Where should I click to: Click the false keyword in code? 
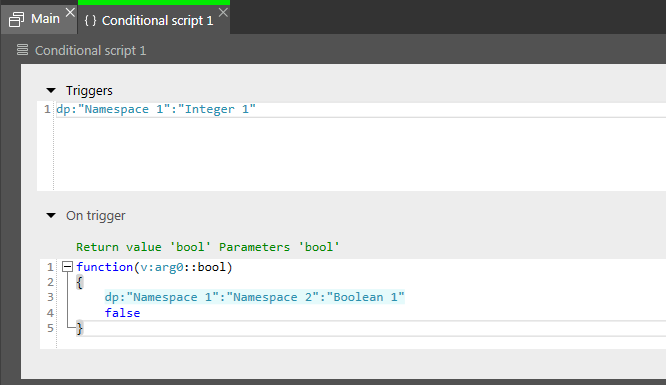point(122,313)
